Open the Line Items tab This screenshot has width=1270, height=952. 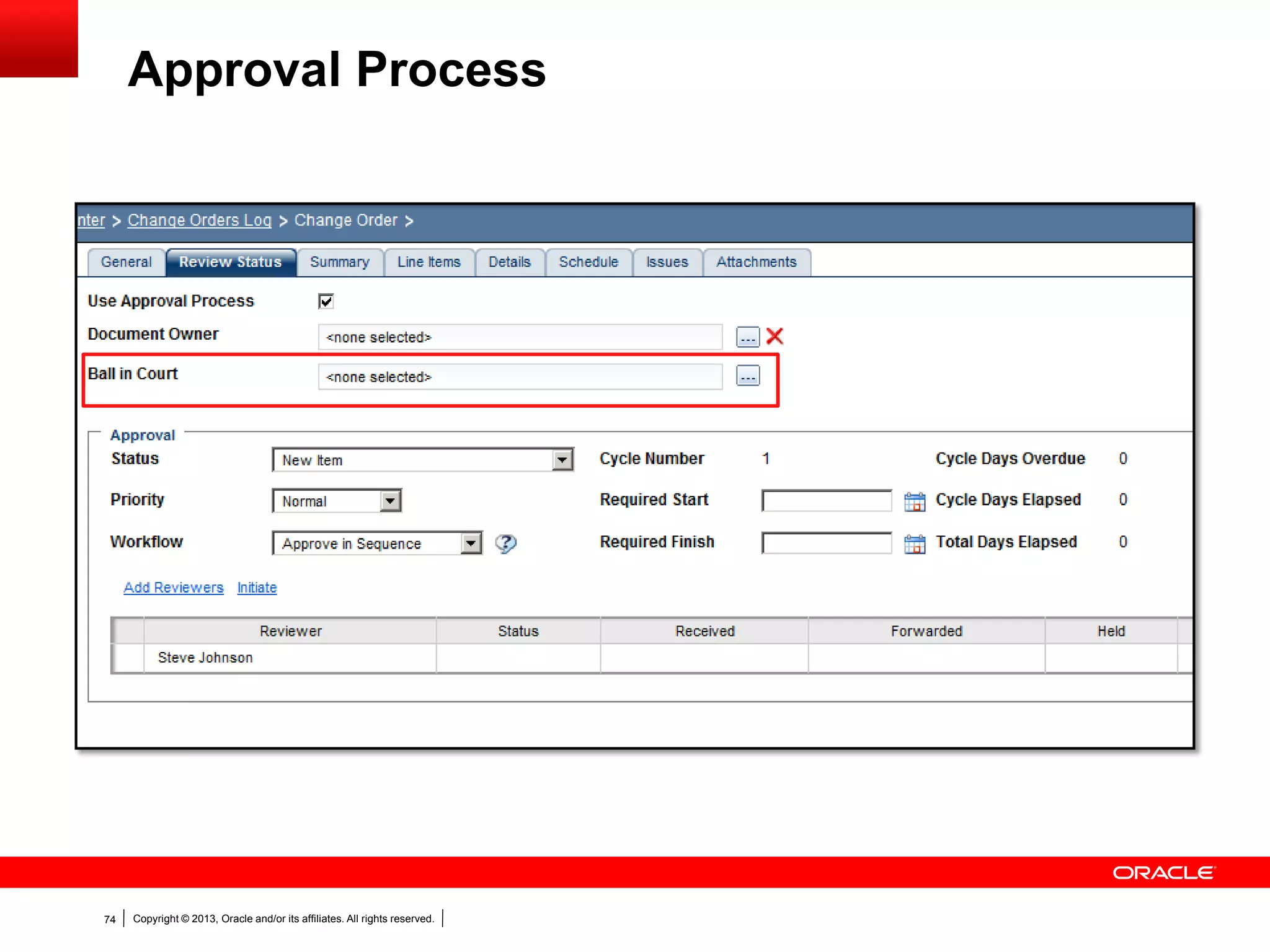pyautogui.click(x=429, y=262)
